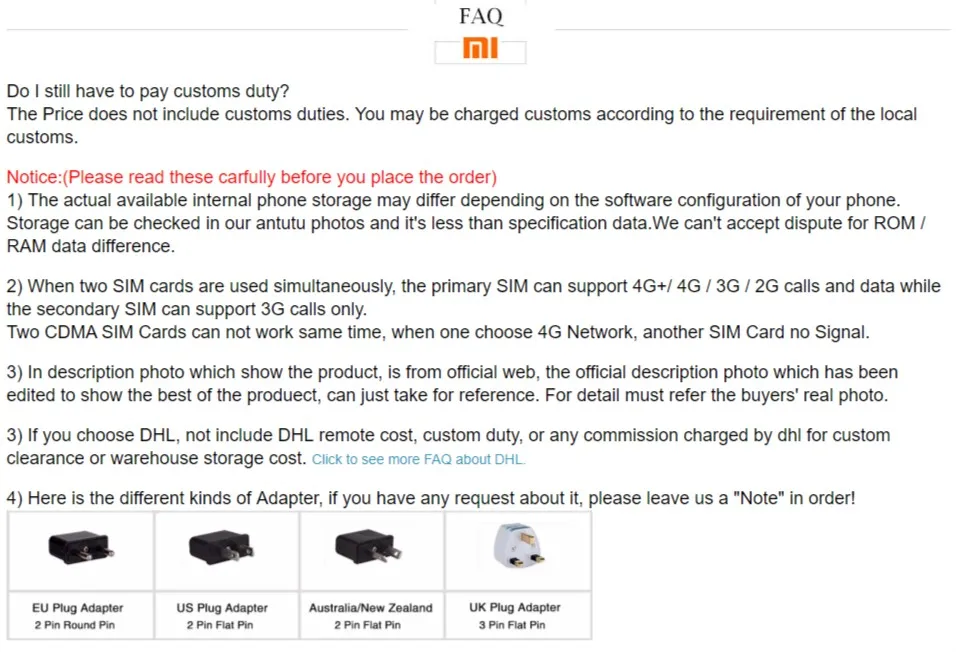
Task: Click the red Notice warning line
Action: (x=252, y=177)
